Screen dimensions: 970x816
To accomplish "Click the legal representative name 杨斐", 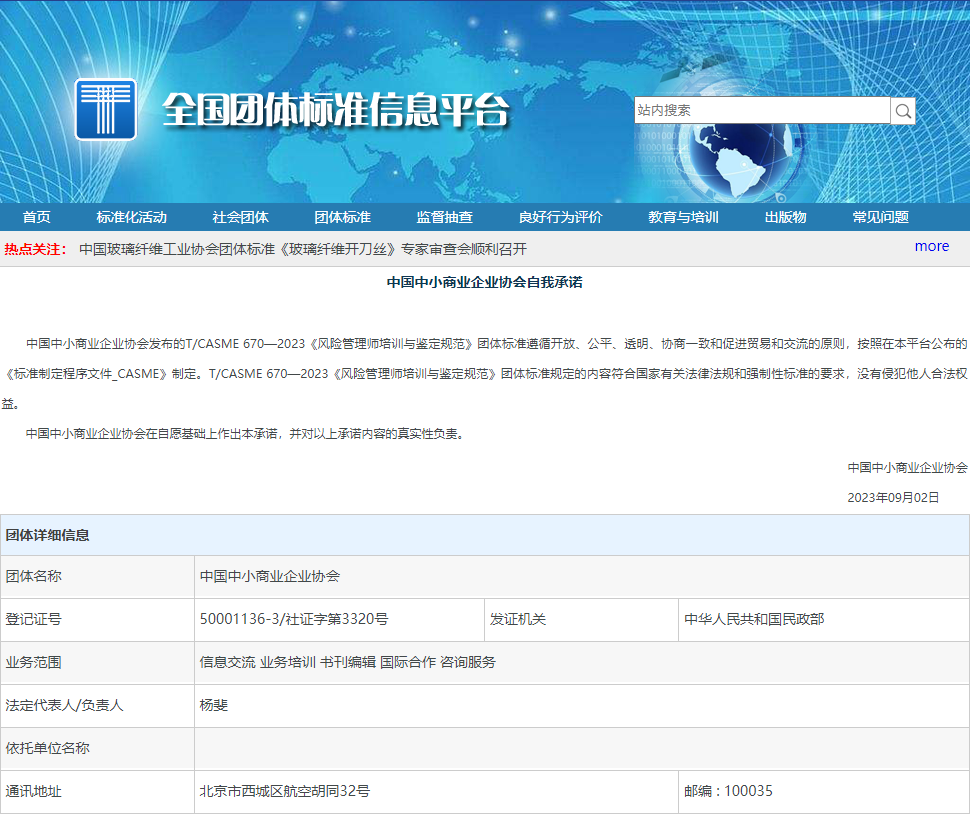I will click(x=214, y=705).
